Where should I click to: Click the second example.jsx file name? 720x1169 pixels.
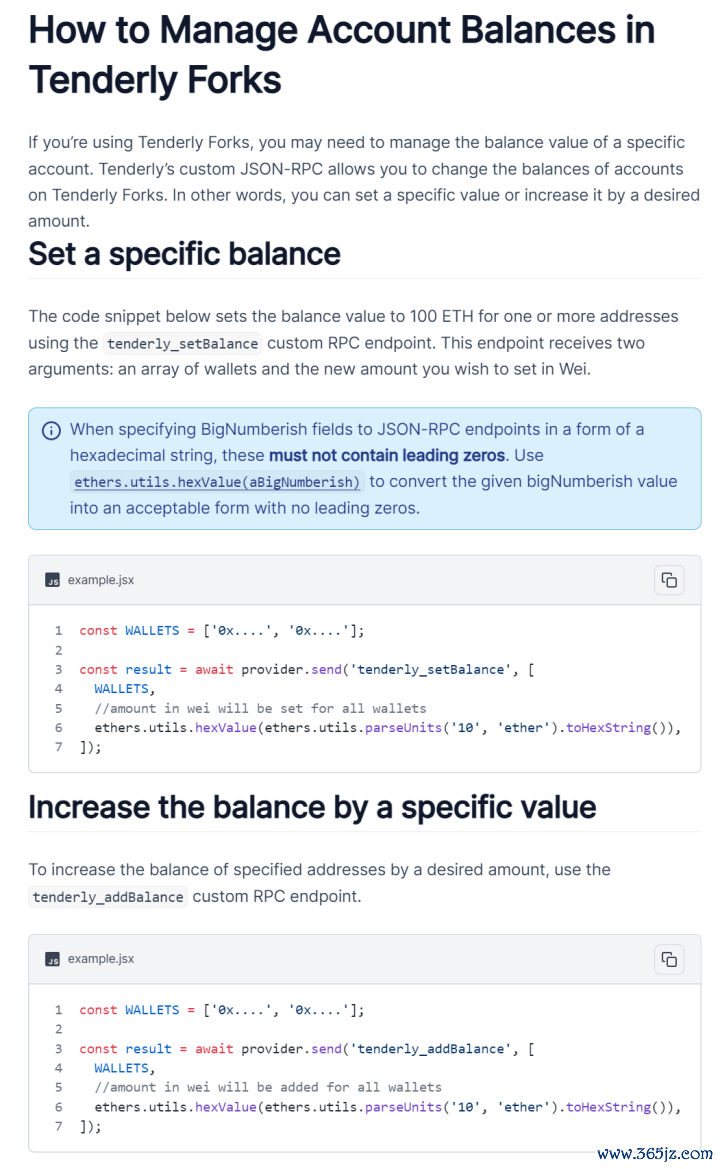(101, 959)
